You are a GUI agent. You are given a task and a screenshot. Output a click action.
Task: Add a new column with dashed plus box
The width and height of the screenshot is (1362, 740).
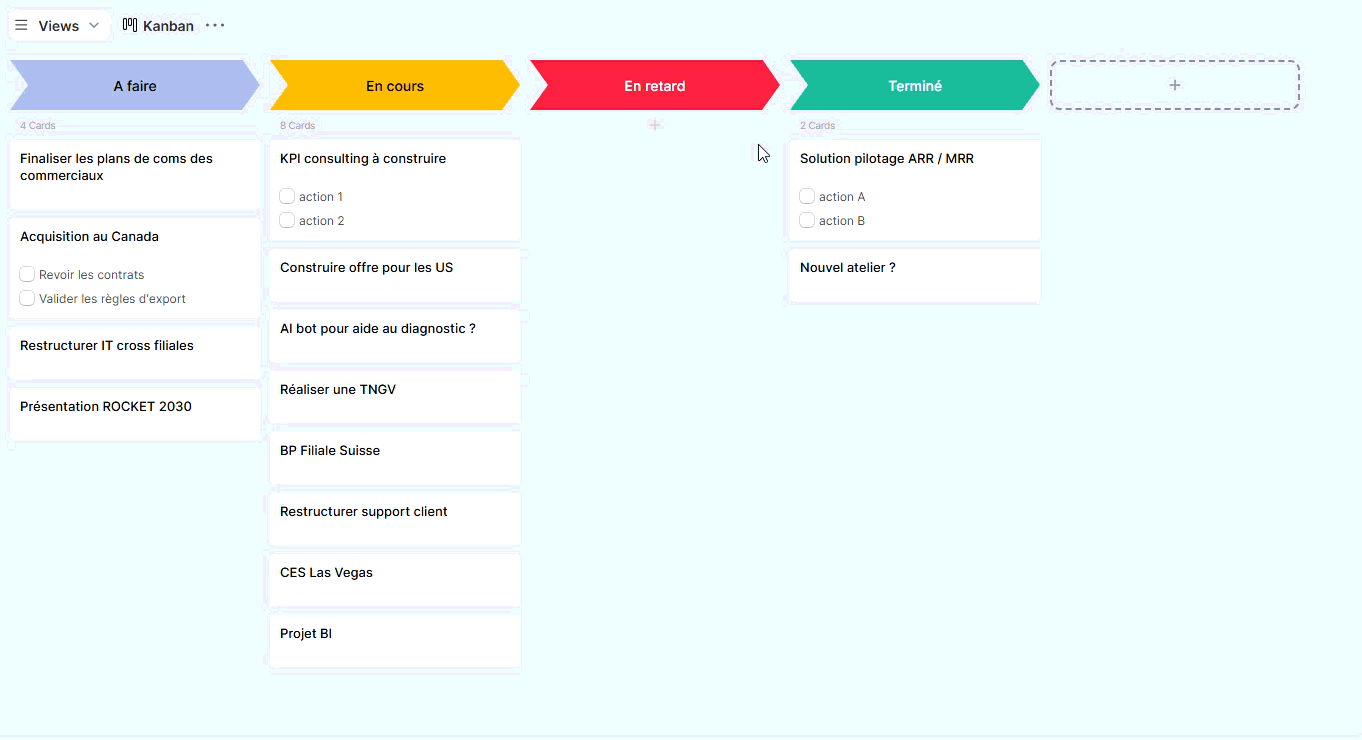[x=1174, y=85]
